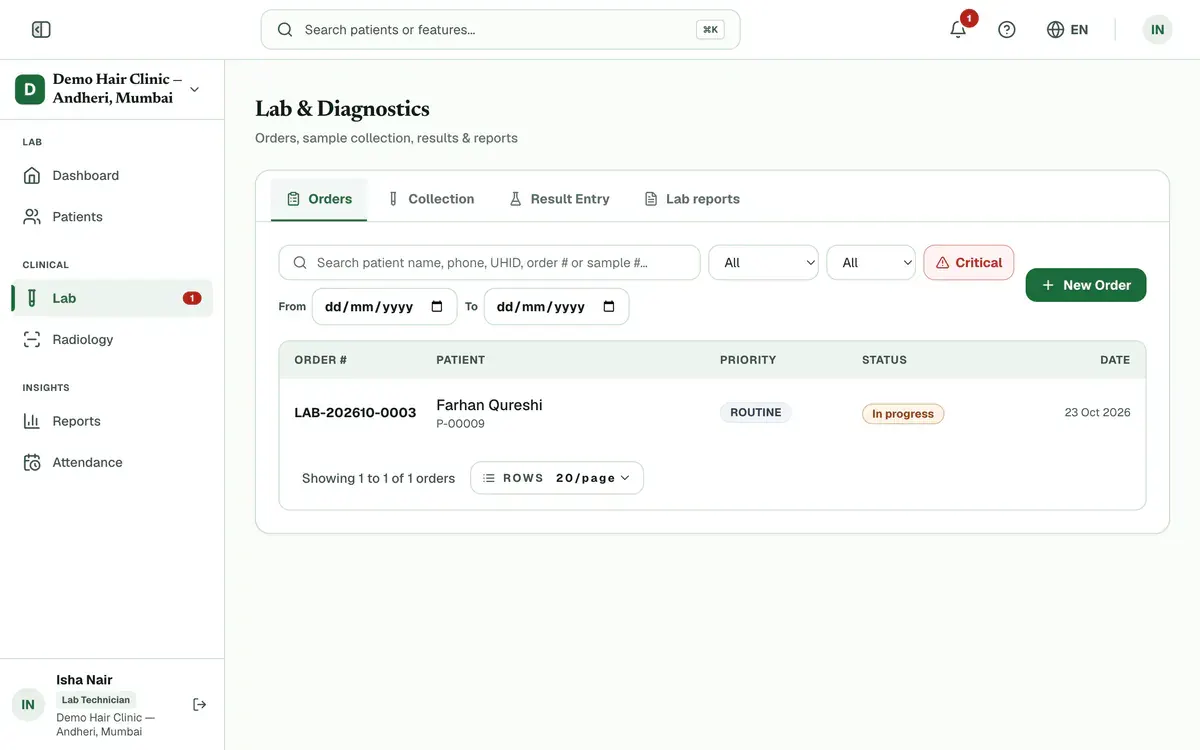This screenshot has height=750, width=1200.
Task: Open the IN user avatar in the header
Action: point(1157,30)
